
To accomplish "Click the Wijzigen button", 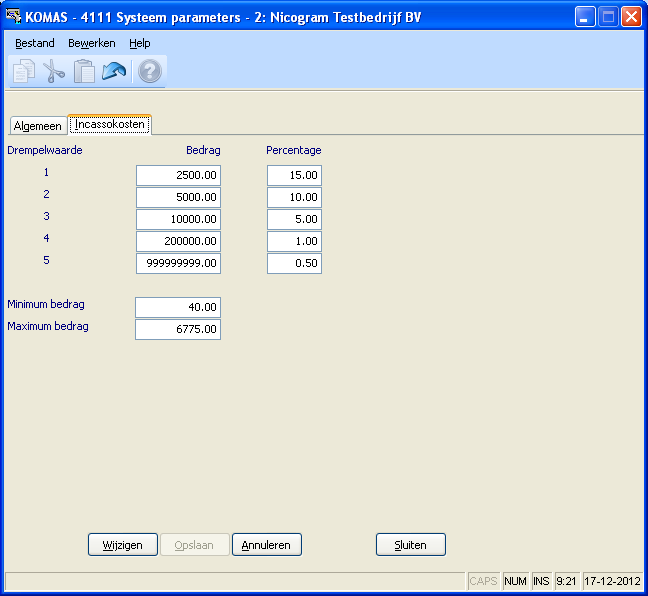I will click(123, 545).
